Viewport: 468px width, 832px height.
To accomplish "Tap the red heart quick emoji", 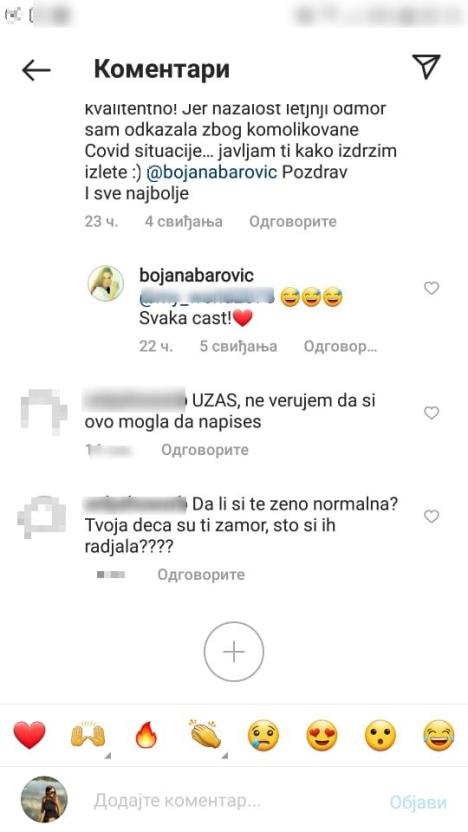I will point(29,735).
